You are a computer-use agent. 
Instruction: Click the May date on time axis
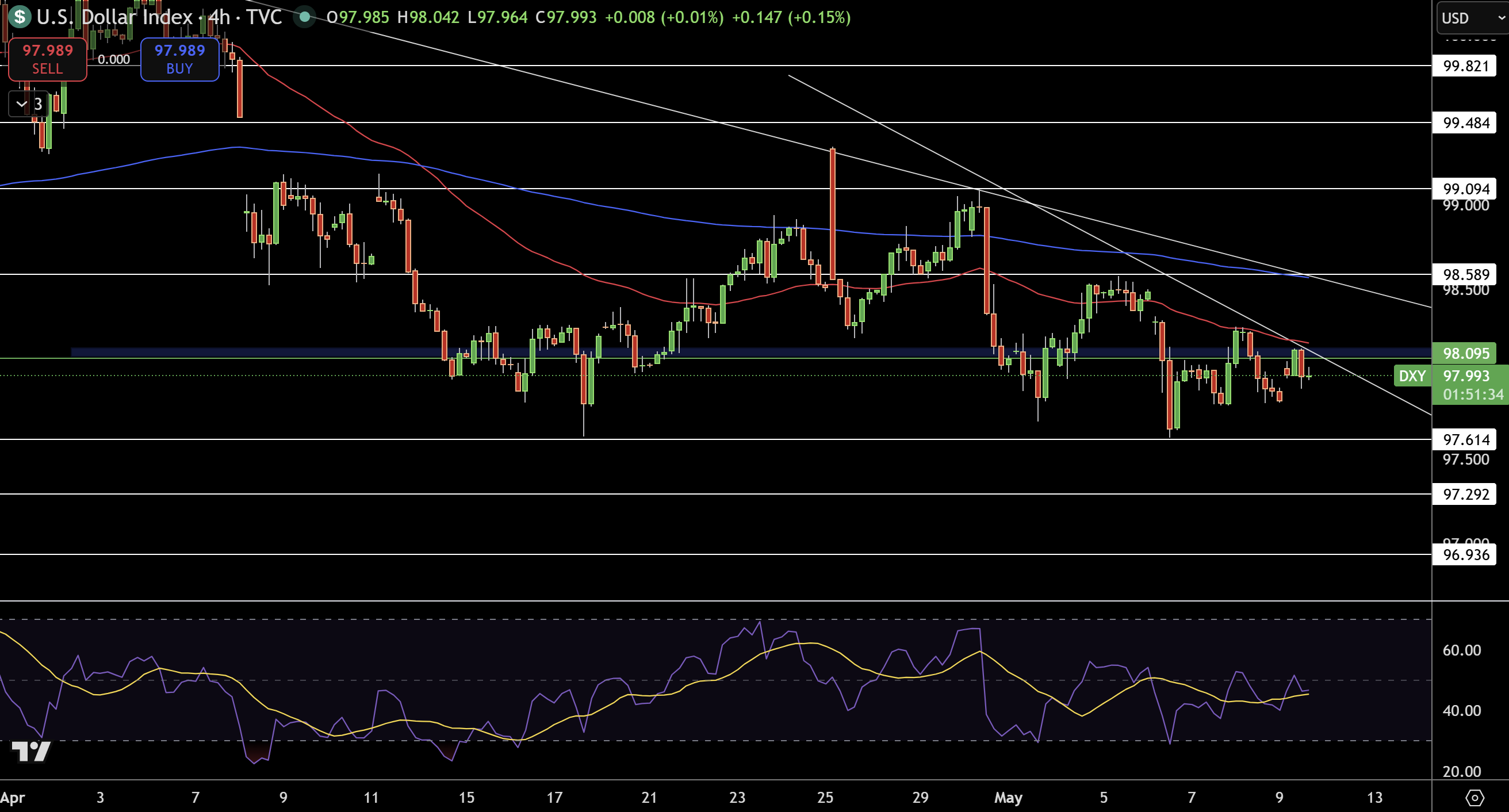pos(1008,798)
